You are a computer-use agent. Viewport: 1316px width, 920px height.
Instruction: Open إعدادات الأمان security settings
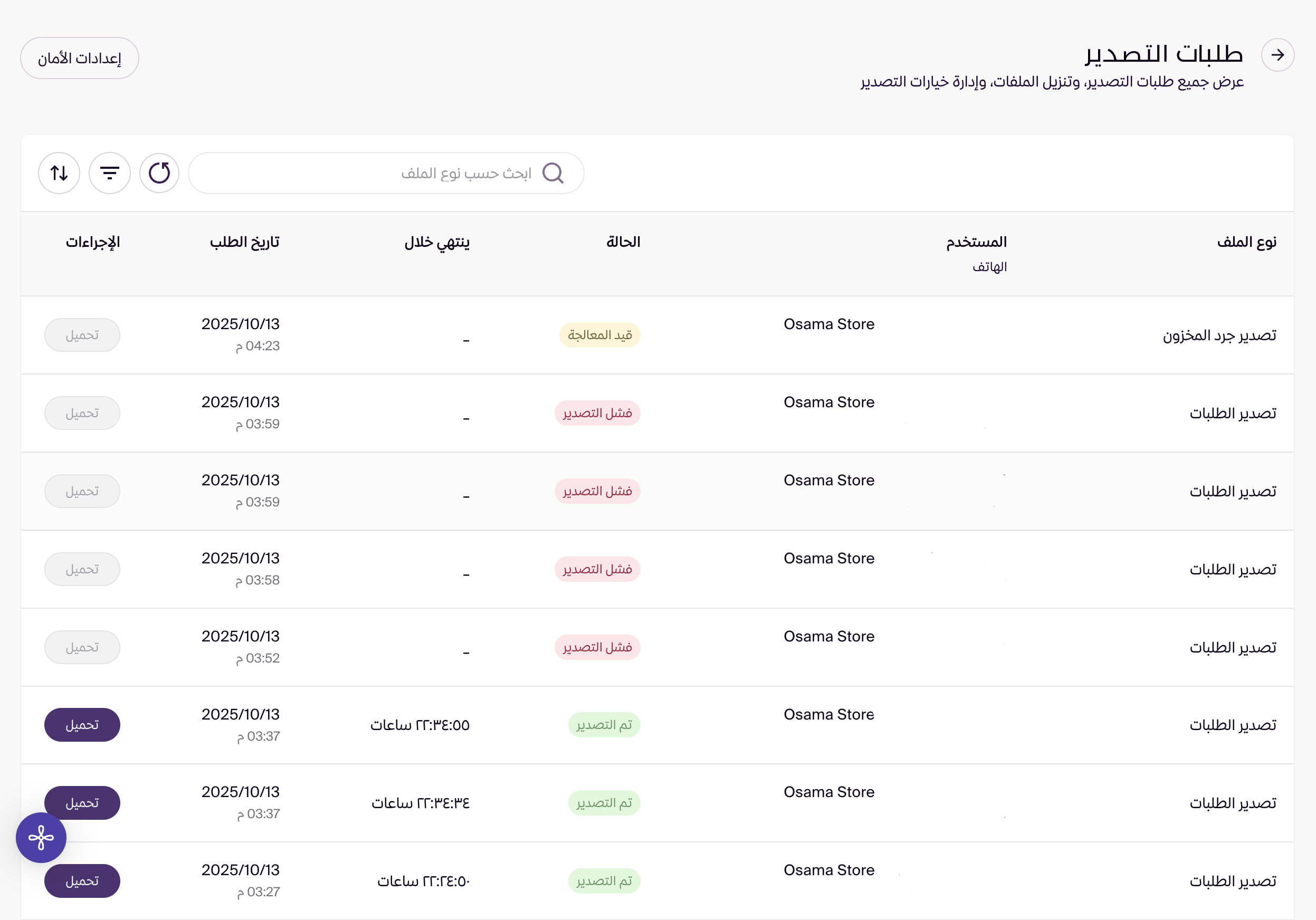click(x=80, y=58)
